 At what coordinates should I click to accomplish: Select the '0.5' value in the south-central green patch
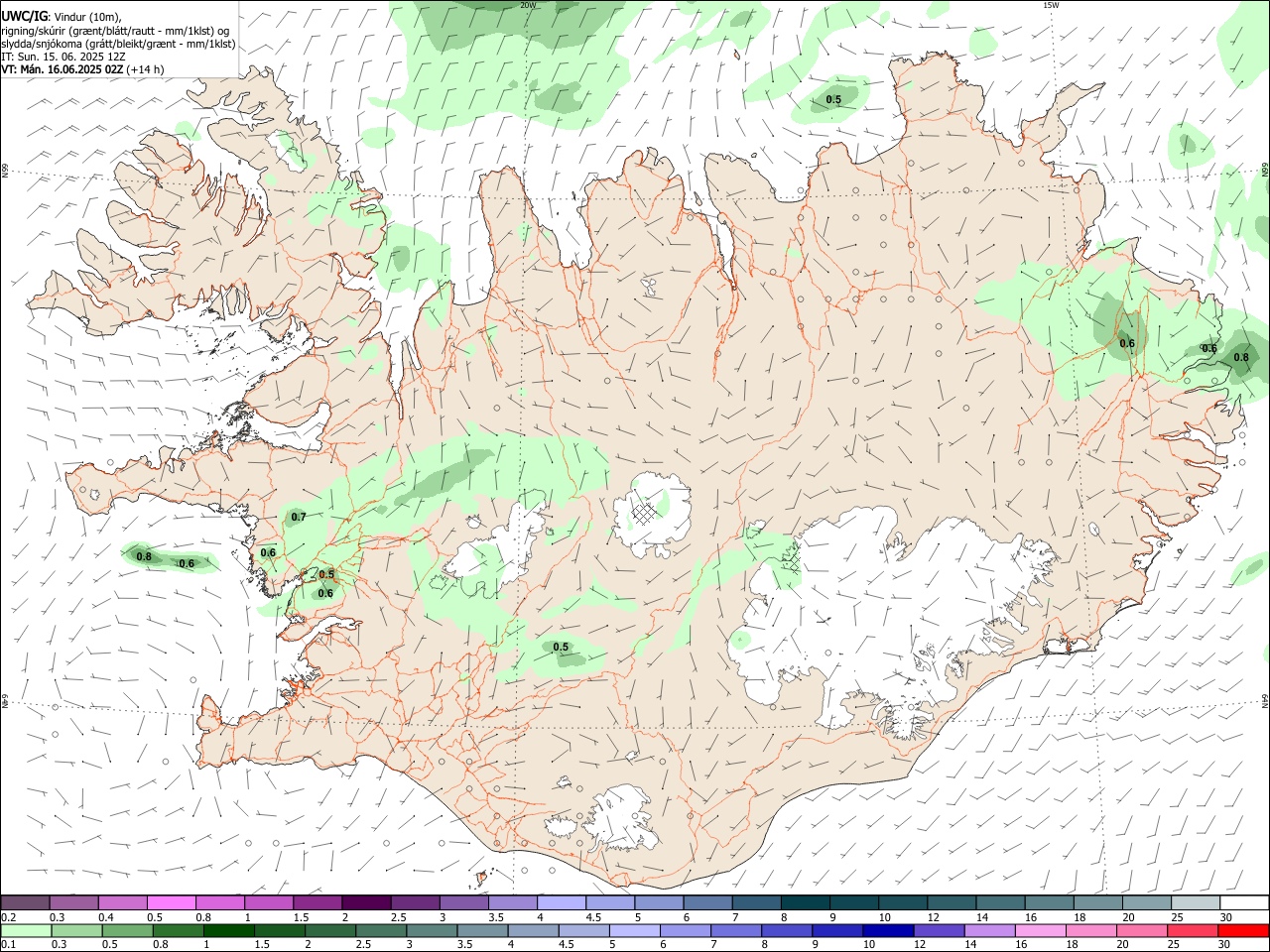pos(561,648)
